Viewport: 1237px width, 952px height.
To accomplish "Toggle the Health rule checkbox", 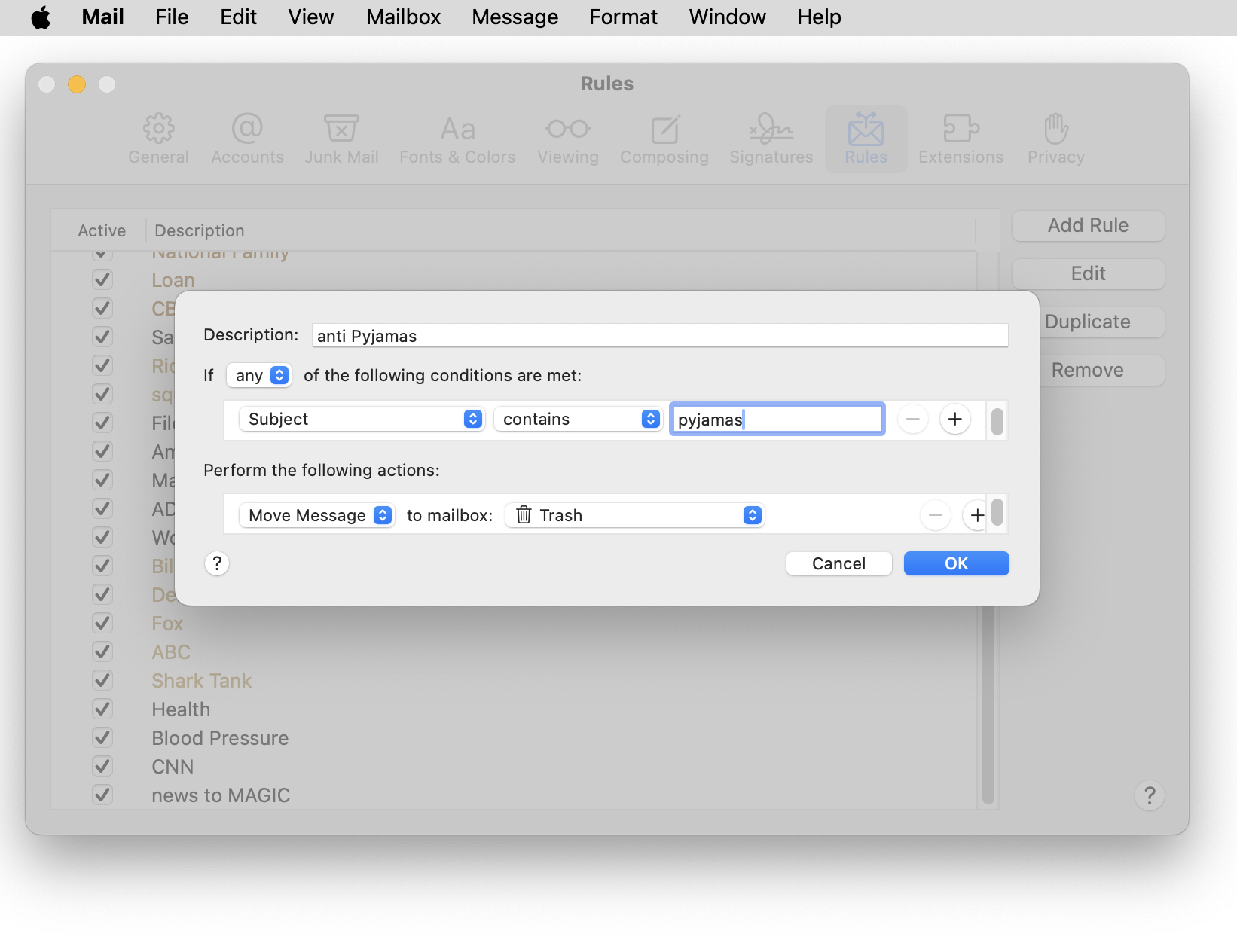I will (102, 709).
